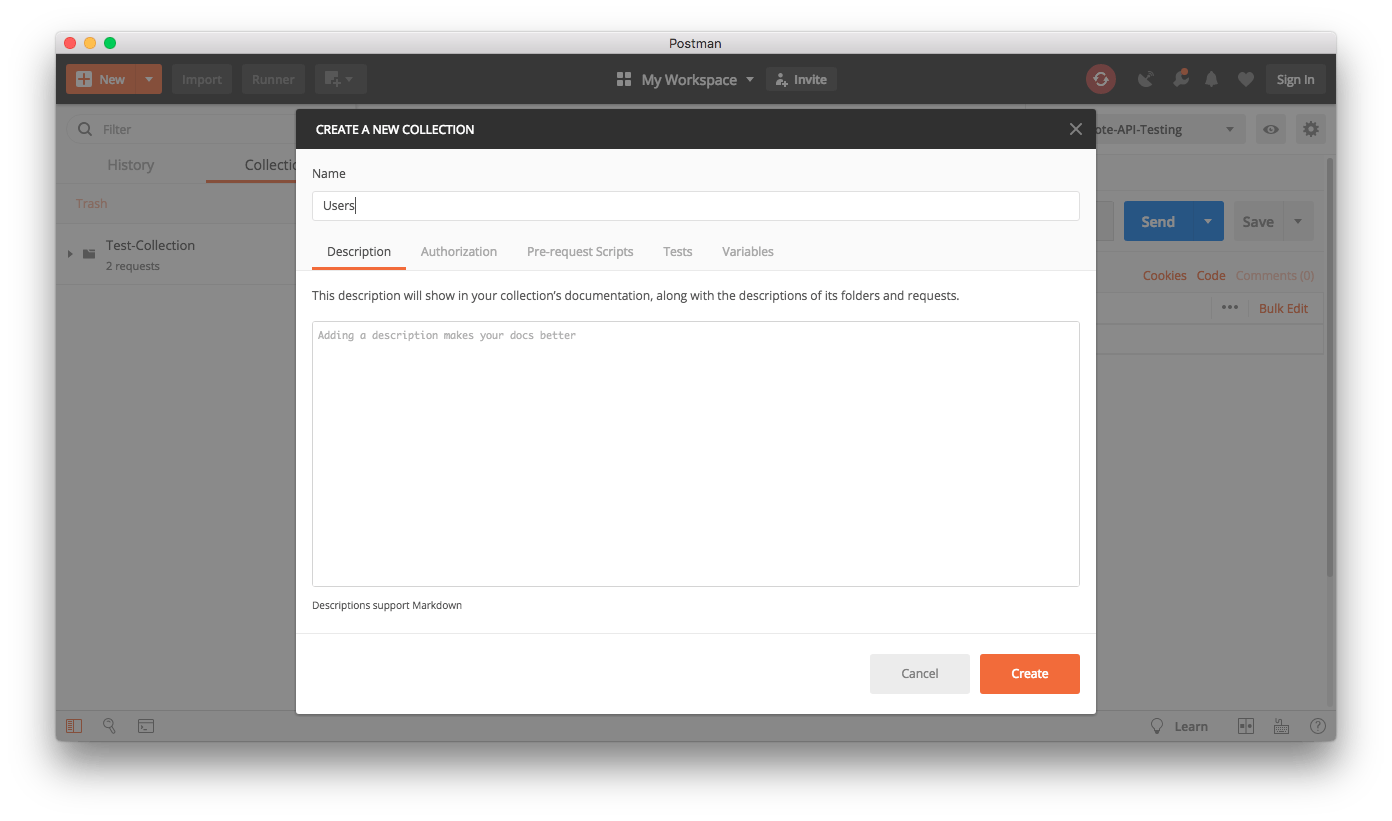The image size is (1392, 821).
Task: Toggle environment quick look eye icon
Action: point(1270,128)
